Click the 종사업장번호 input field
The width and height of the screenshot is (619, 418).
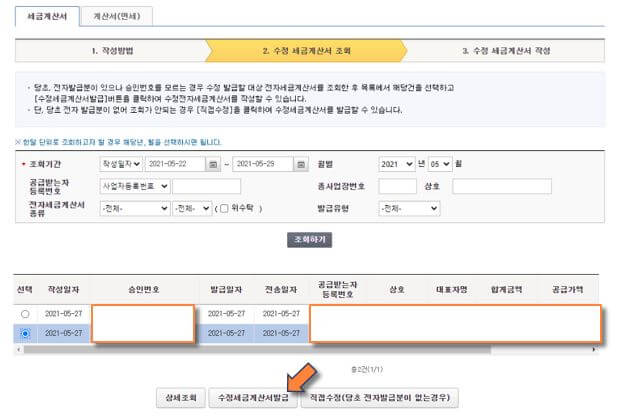click(x=398, y=186)
